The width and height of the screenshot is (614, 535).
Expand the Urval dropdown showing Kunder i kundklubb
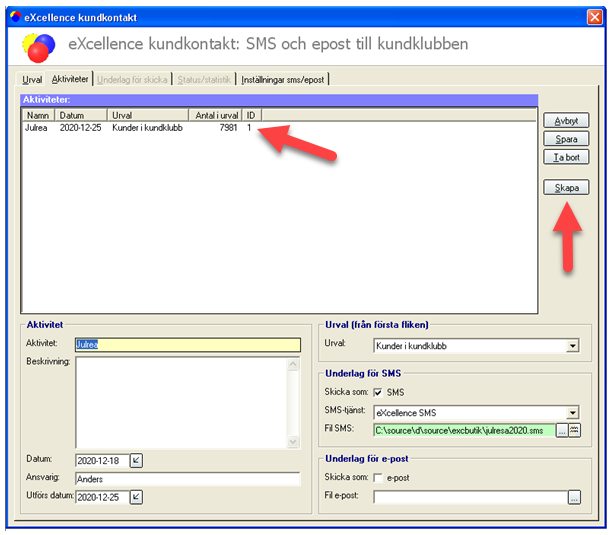[572, 345]
